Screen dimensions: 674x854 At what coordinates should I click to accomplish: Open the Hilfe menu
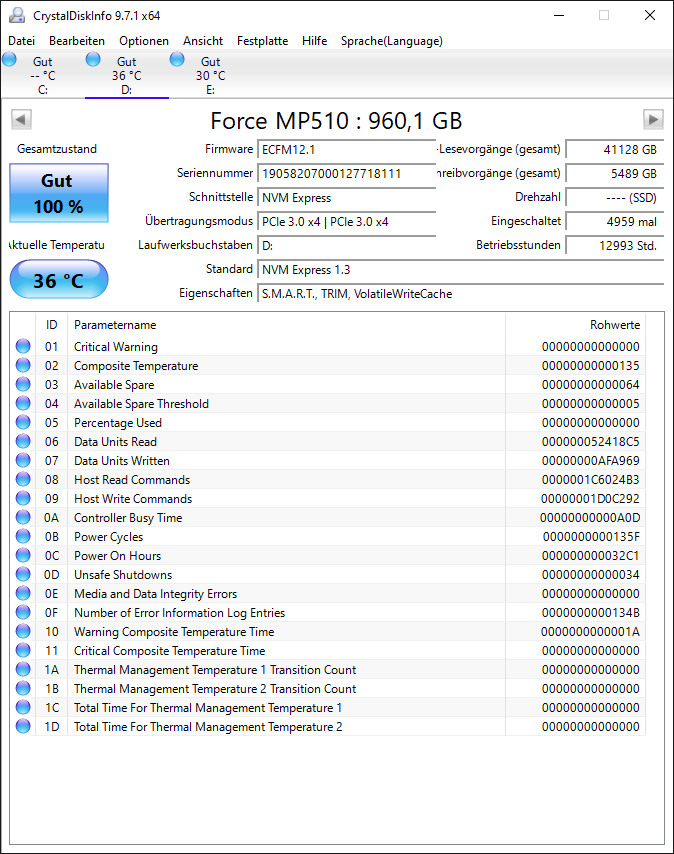click(x=315, y=41)
